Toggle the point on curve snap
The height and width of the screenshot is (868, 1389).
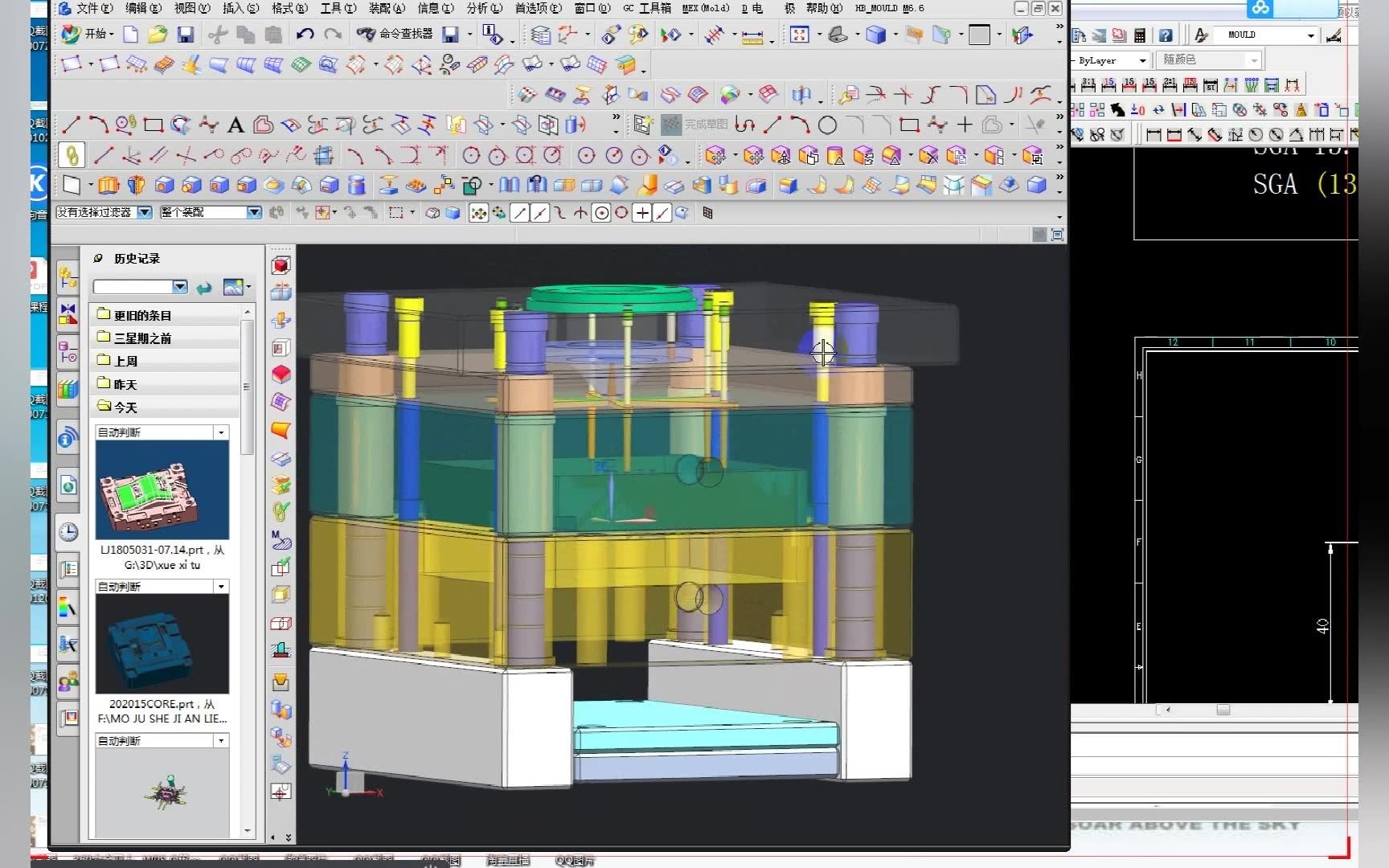point(662,213)
